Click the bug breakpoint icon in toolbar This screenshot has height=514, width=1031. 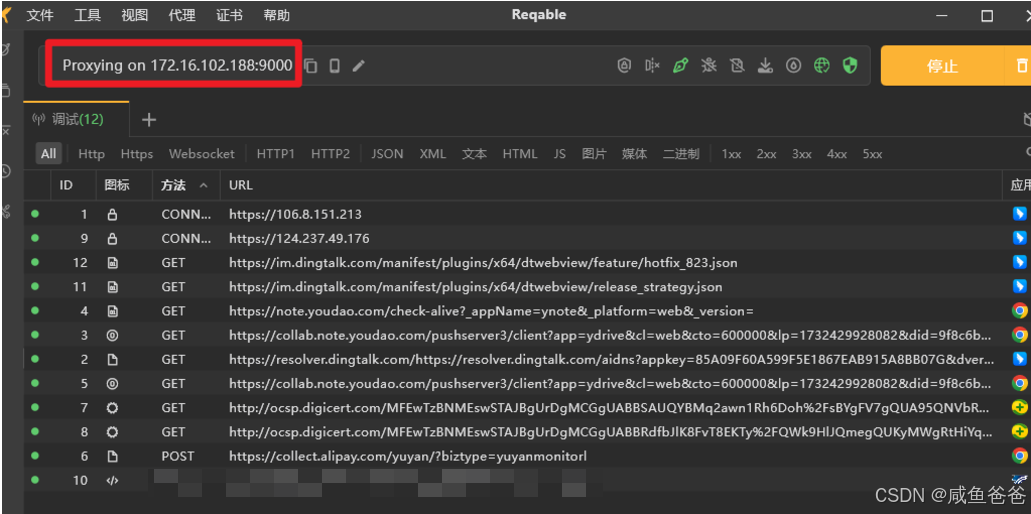(x=709, y=65)
